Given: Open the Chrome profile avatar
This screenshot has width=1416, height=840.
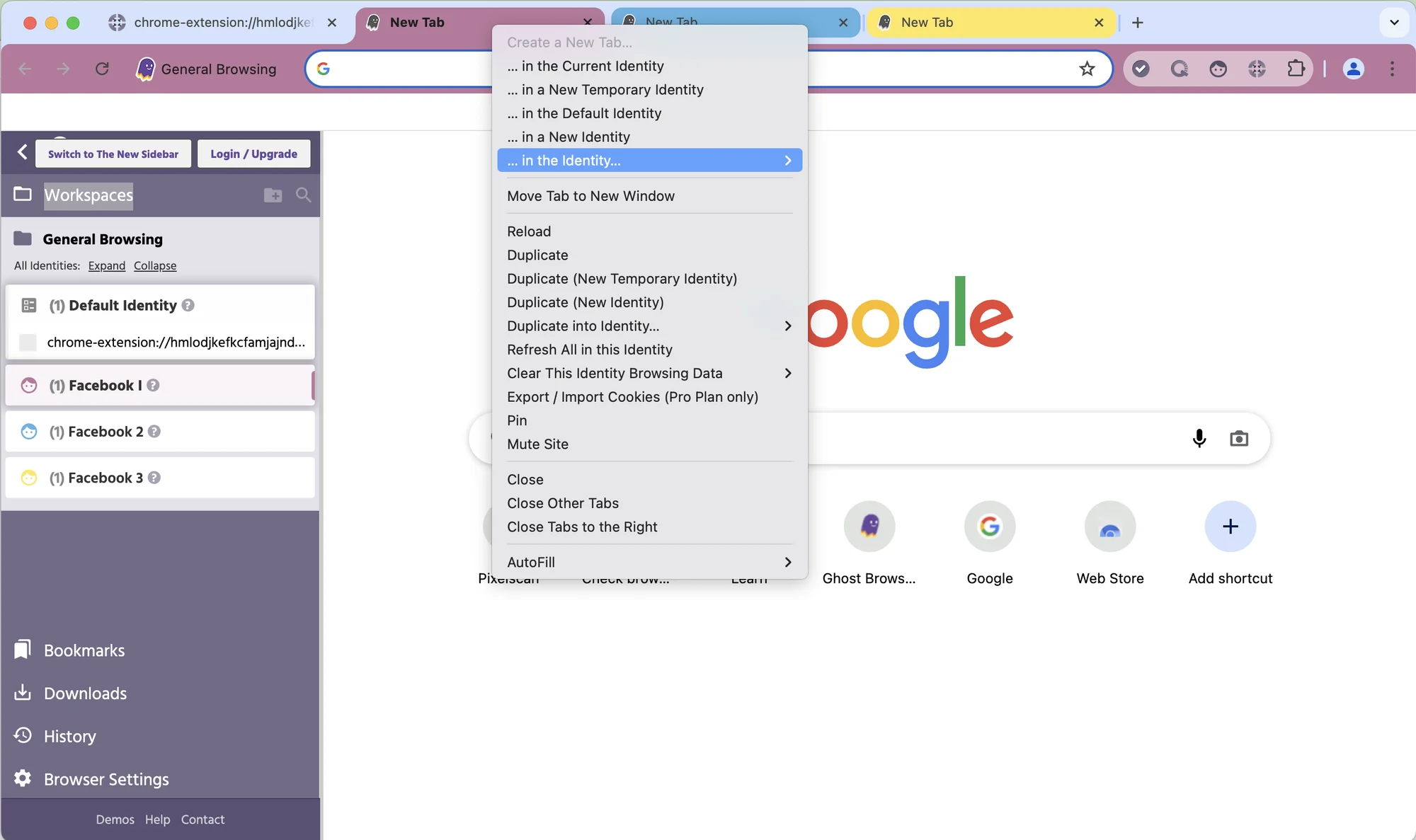Looking at the screenshot, I should click(x=1353, y=69).
